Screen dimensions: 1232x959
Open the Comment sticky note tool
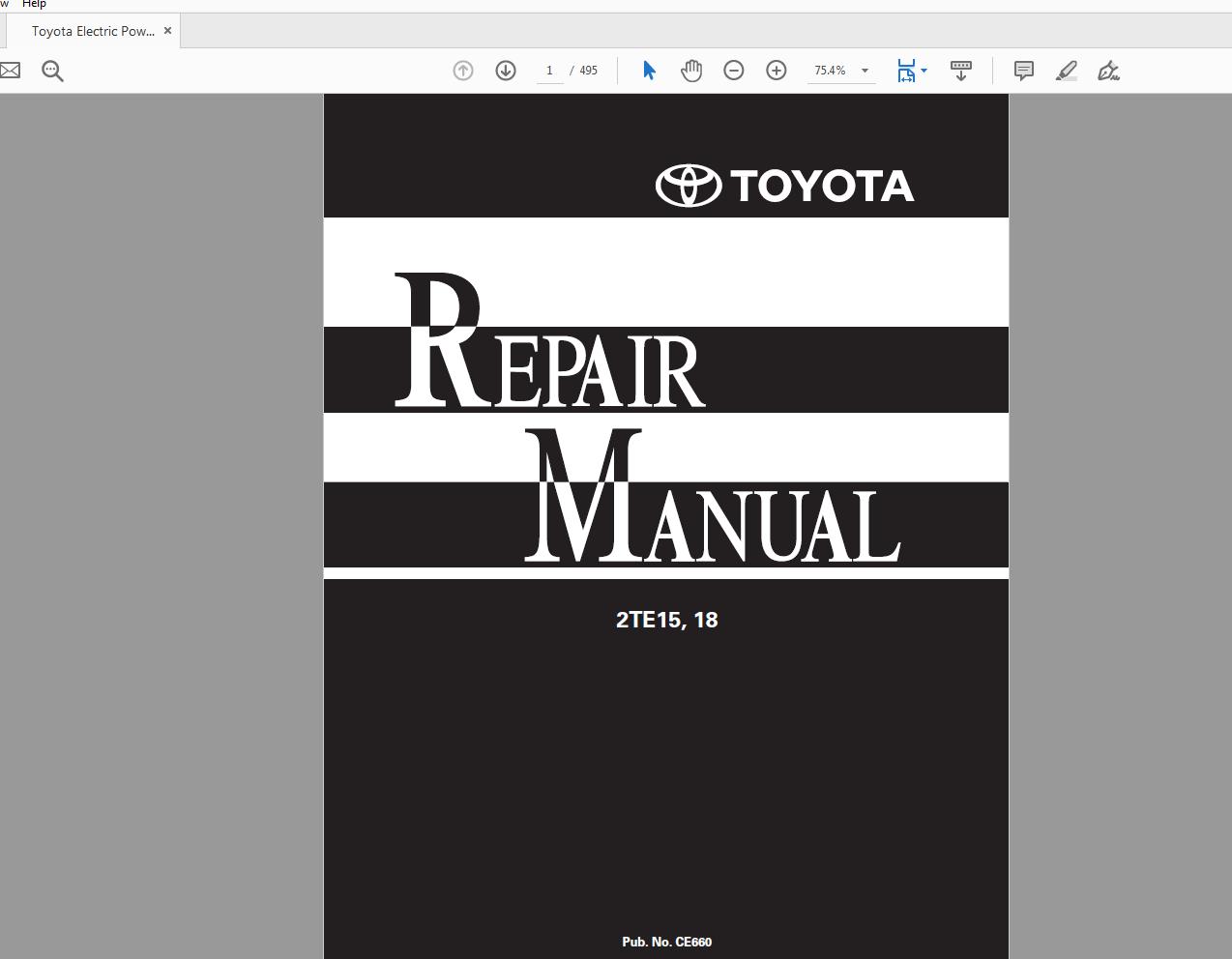tap(1023, 70)
